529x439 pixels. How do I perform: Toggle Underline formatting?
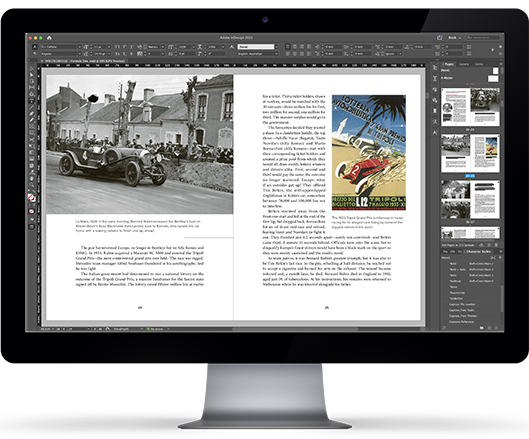[132, 47]
